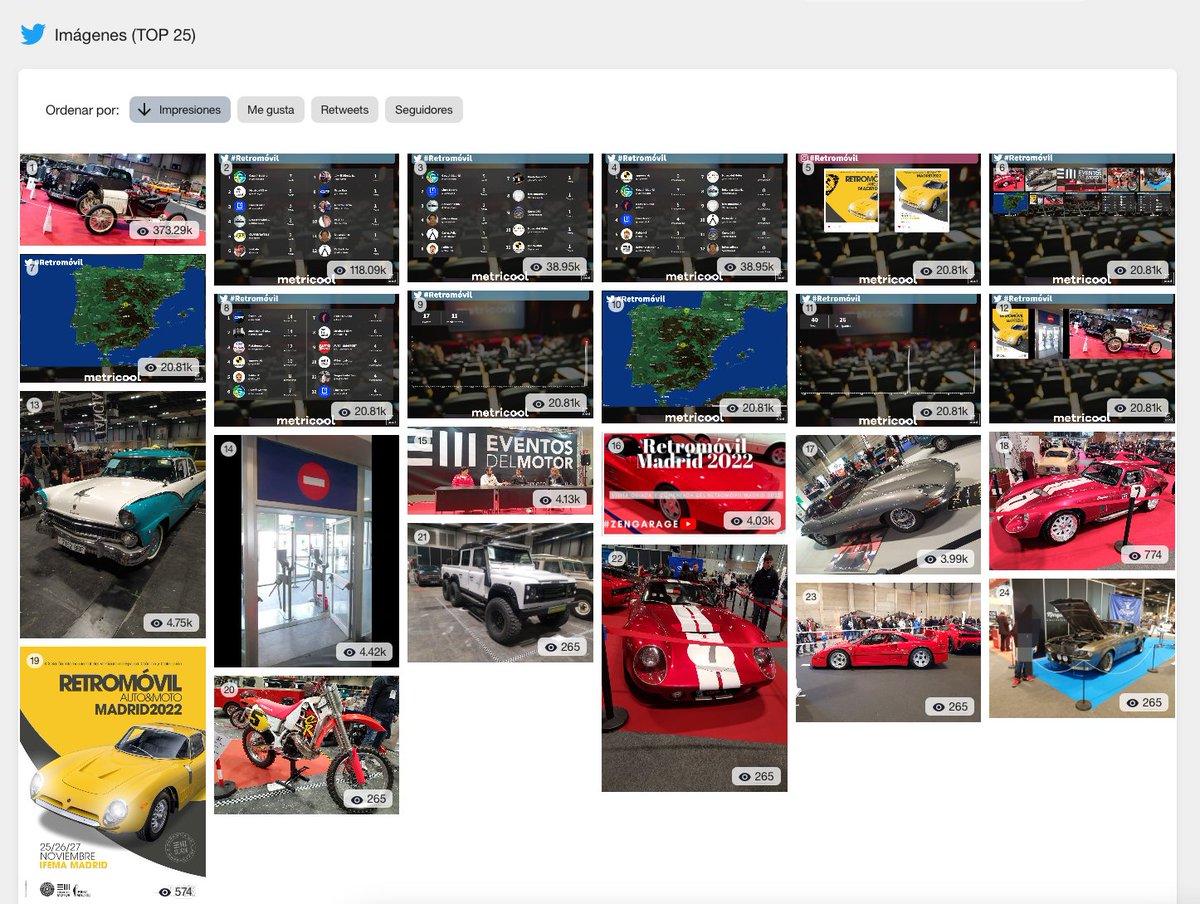The height and width of the screenshot is (904, 1200).
Task: Open image 6 Eventos collage thumbnail
Action: pos(1082,219)
